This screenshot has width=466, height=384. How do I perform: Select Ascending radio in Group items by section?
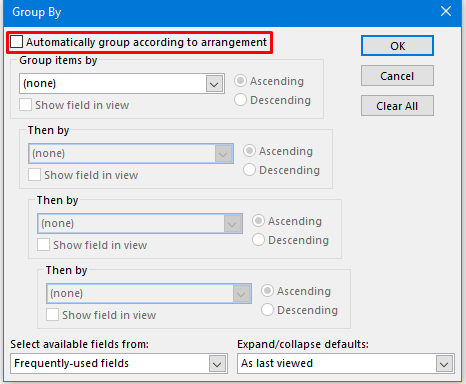point(240,81)
